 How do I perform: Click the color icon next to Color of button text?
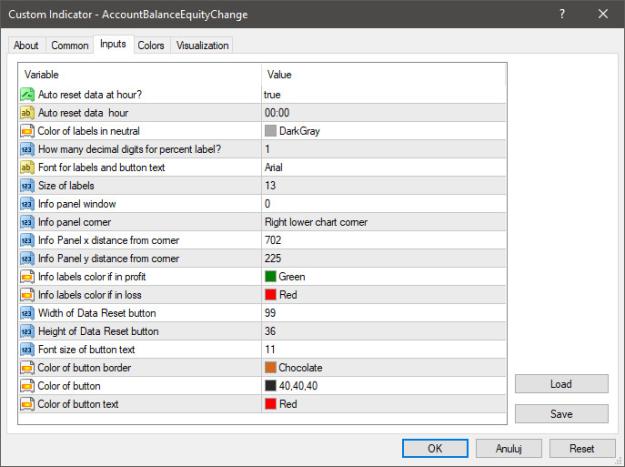point(27,404)
